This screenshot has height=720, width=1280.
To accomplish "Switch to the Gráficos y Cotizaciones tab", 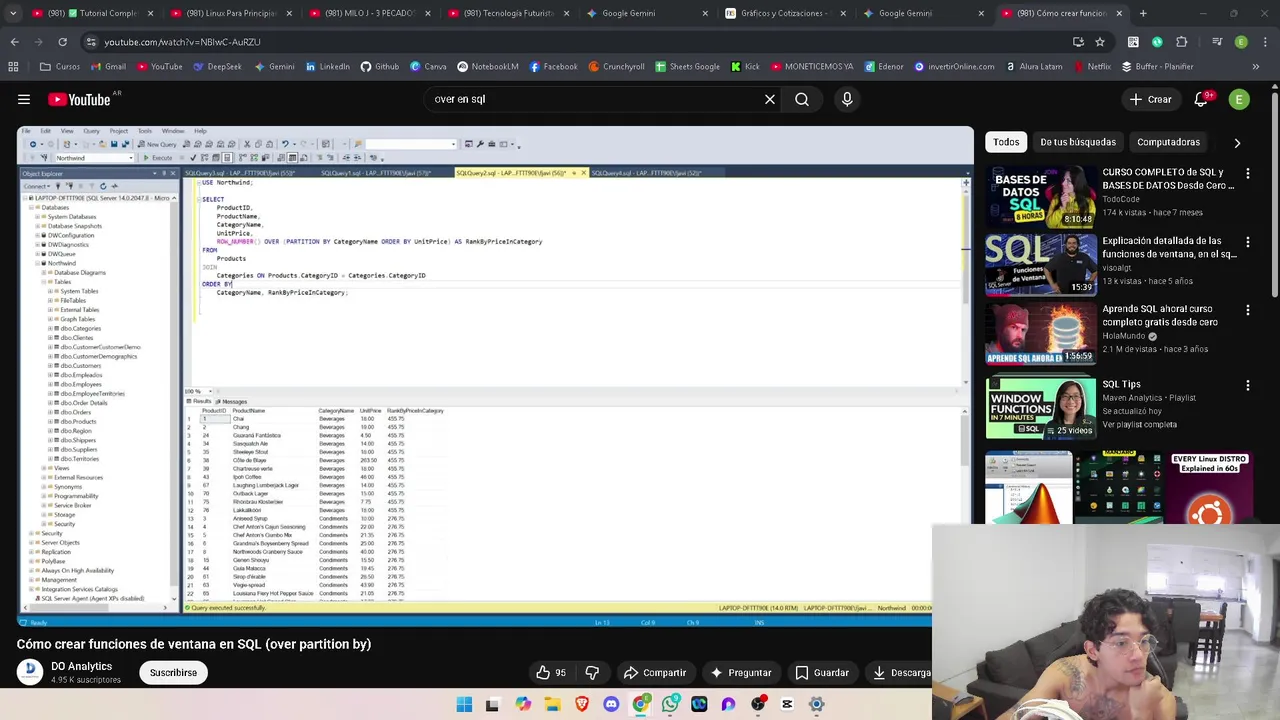I will click(785, 13).
